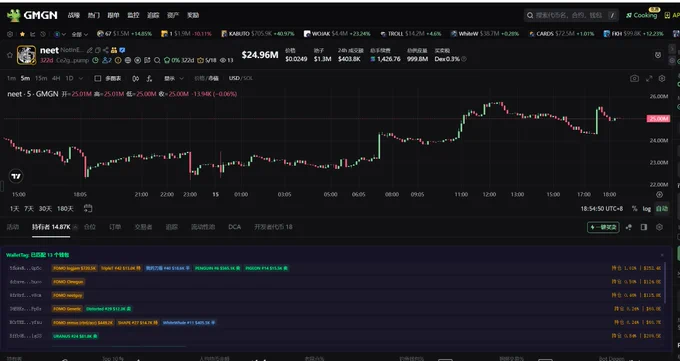Open the 资产 menu
The width and height of the screenshot is (680, 361).
coord(173,15)
